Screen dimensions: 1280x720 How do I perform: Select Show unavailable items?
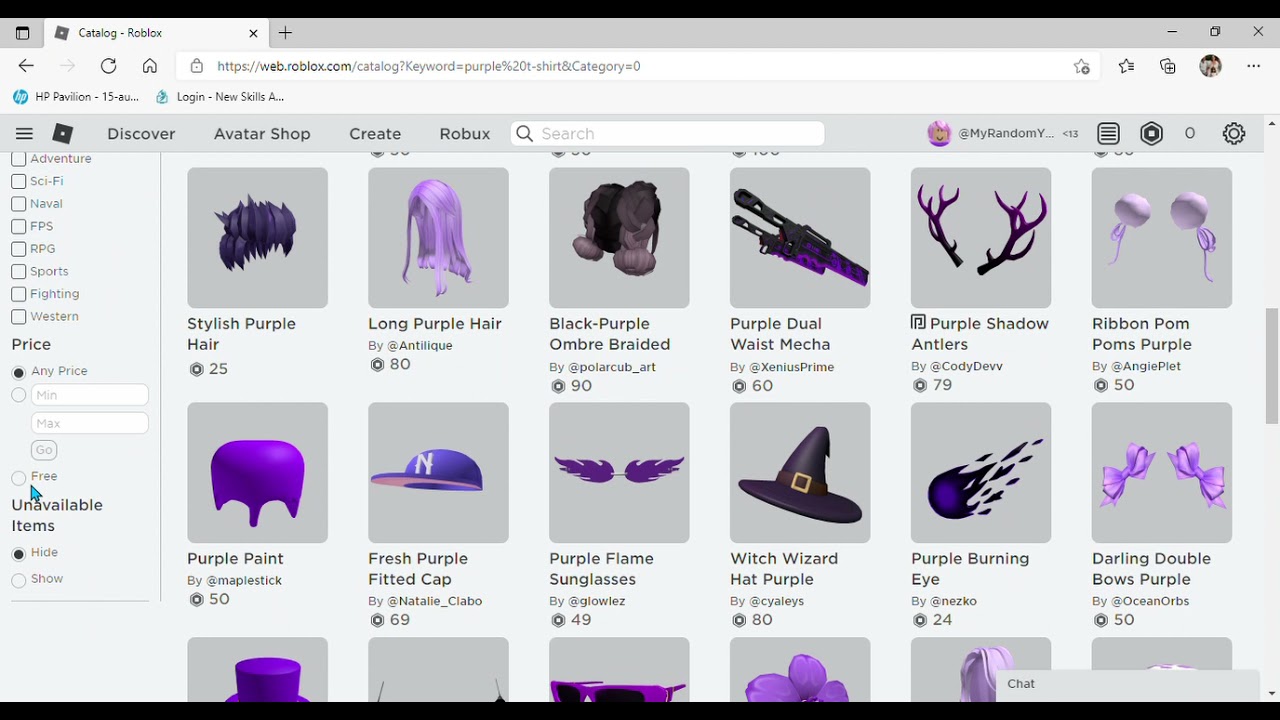pyautogui.click(x=18, y=580)
